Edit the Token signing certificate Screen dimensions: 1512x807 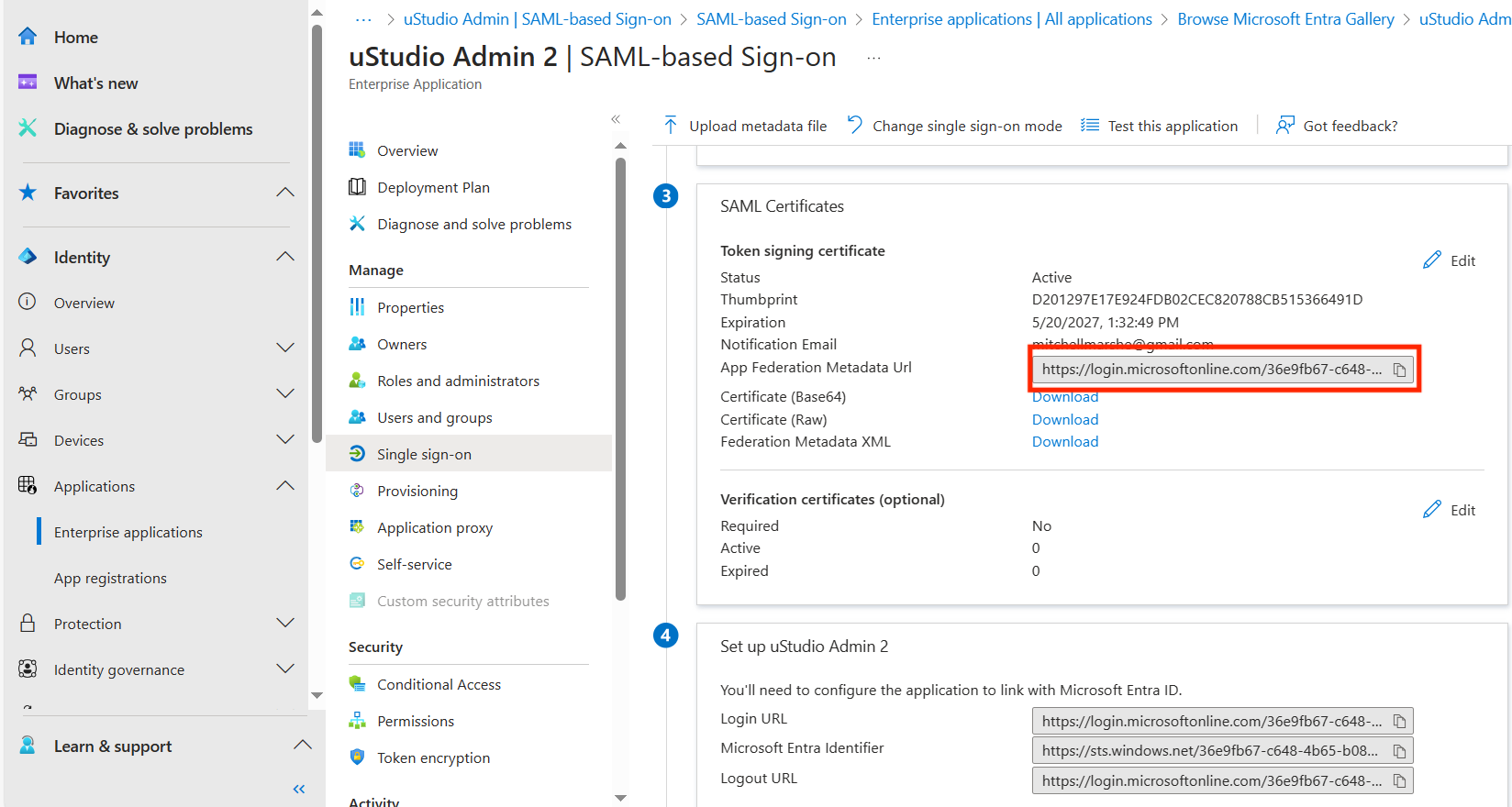click(1450, 260)
